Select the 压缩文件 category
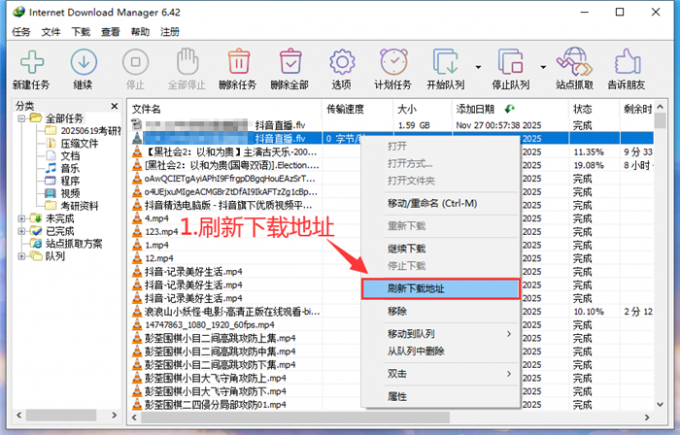Image resolution: width=680 pixels, height=435 pixels. pos(79,144)
